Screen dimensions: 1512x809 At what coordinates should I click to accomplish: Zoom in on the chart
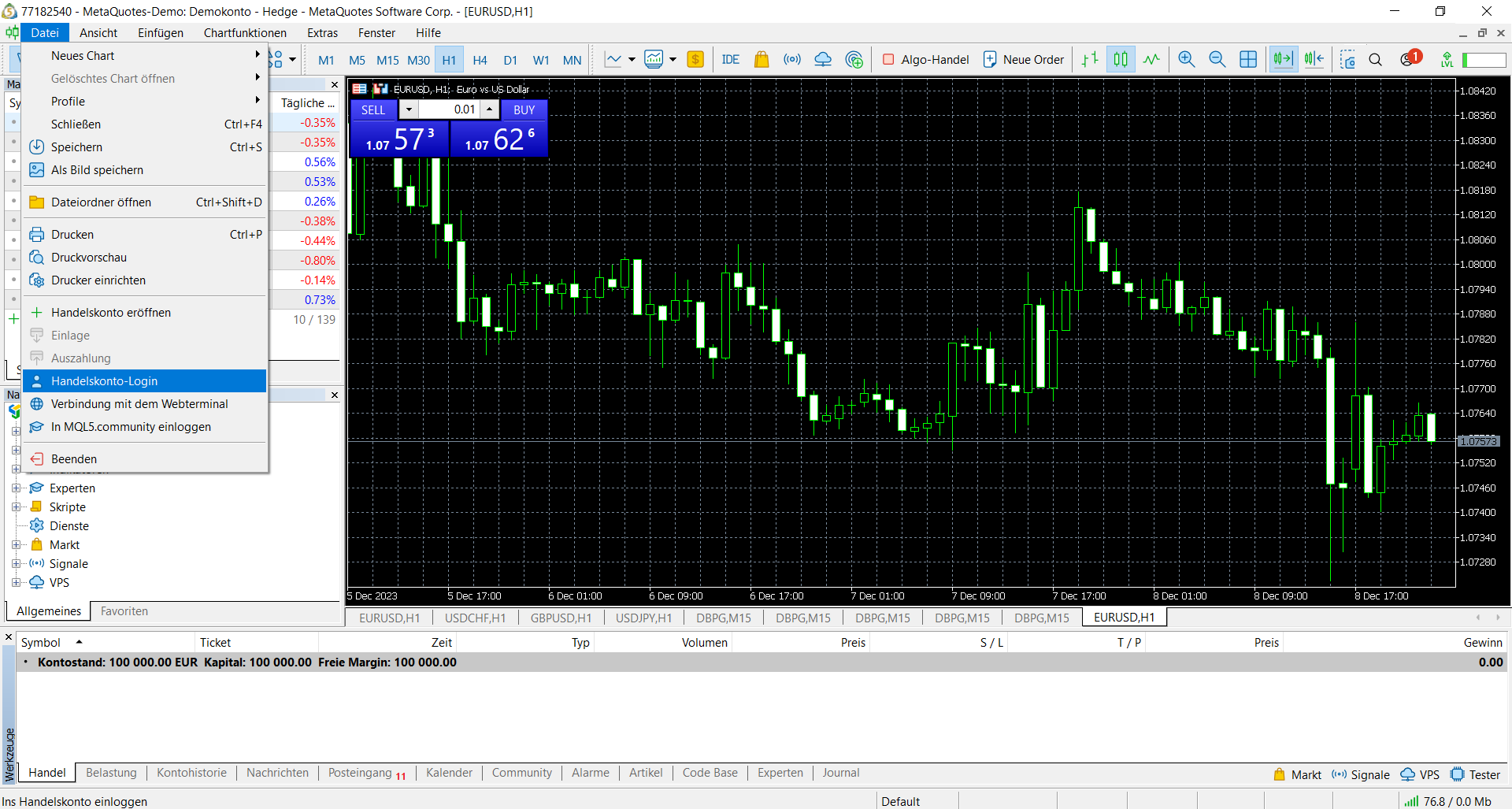click(1187, 60)
